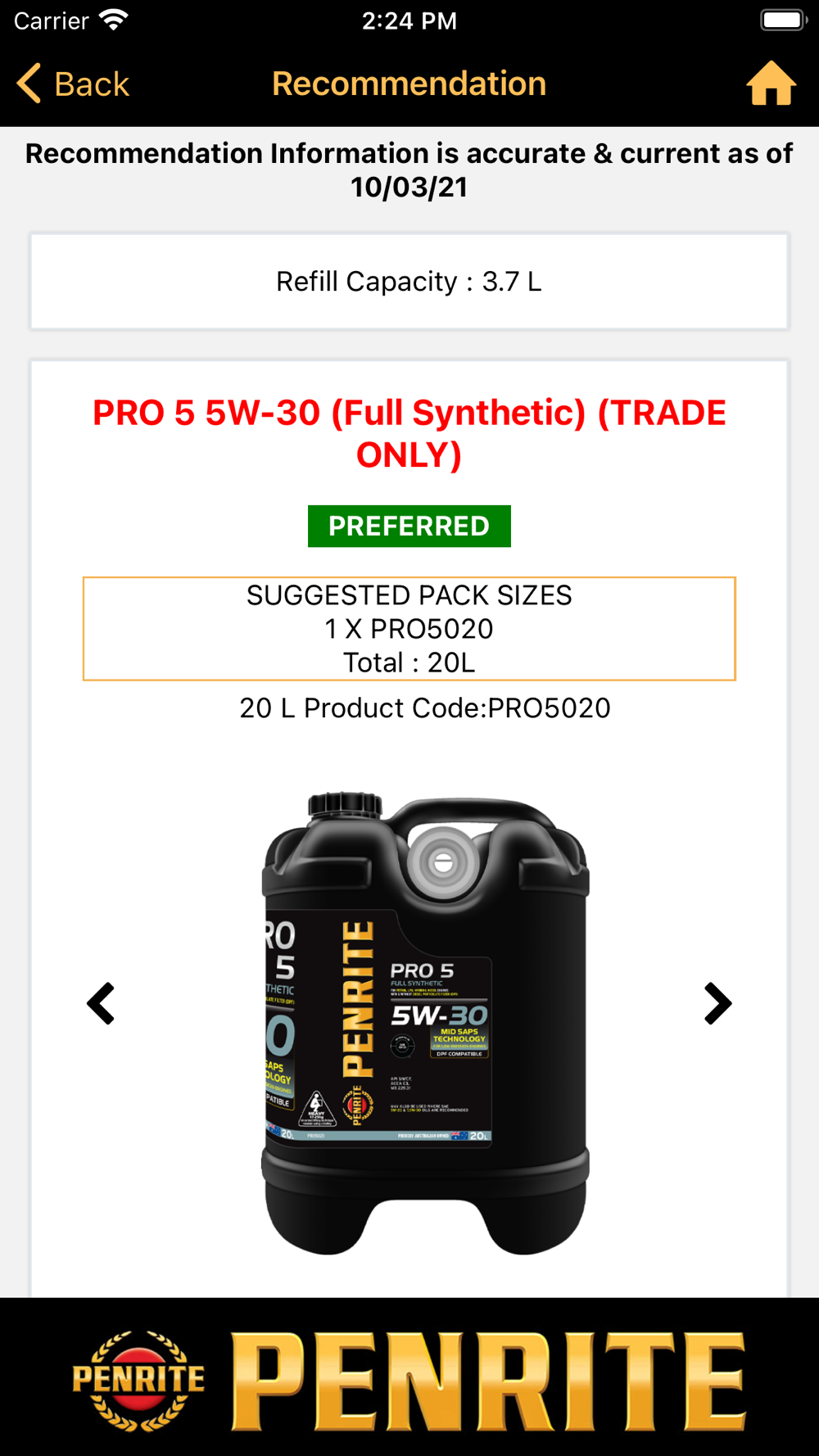Tap the accuracy date notice text

click(x=409, y=170)
